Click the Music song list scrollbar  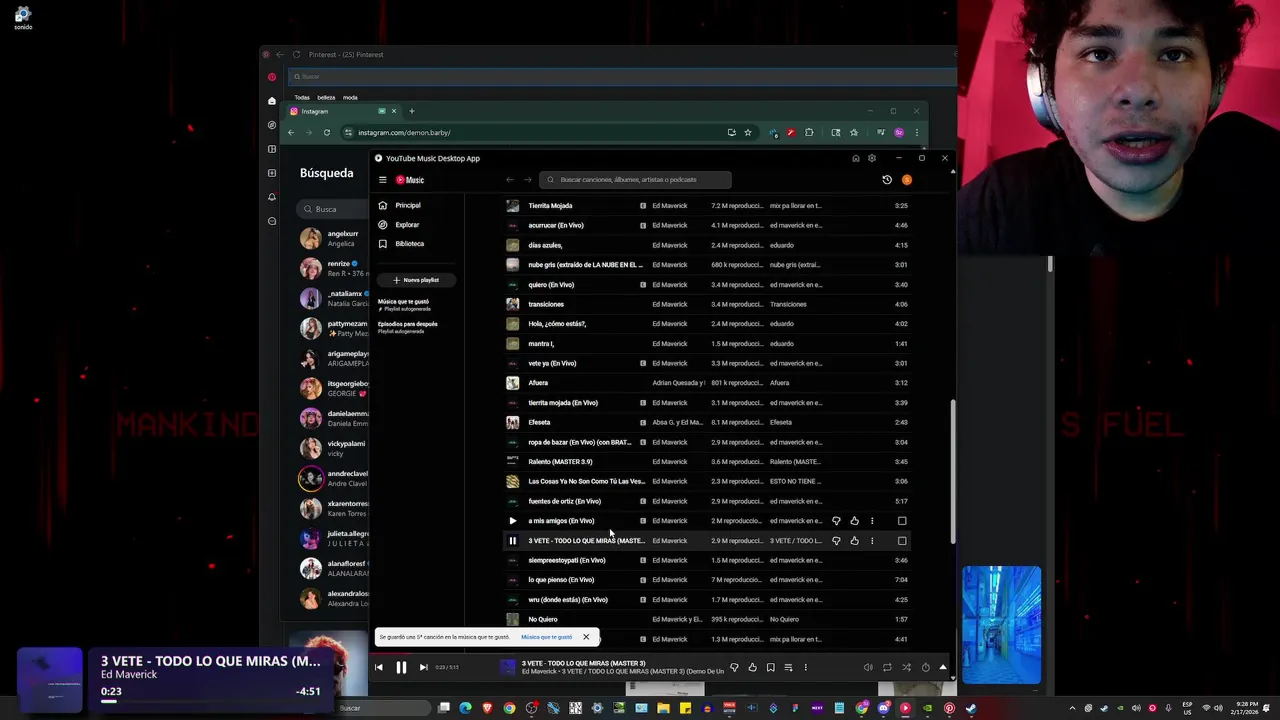tap(952, 472)
